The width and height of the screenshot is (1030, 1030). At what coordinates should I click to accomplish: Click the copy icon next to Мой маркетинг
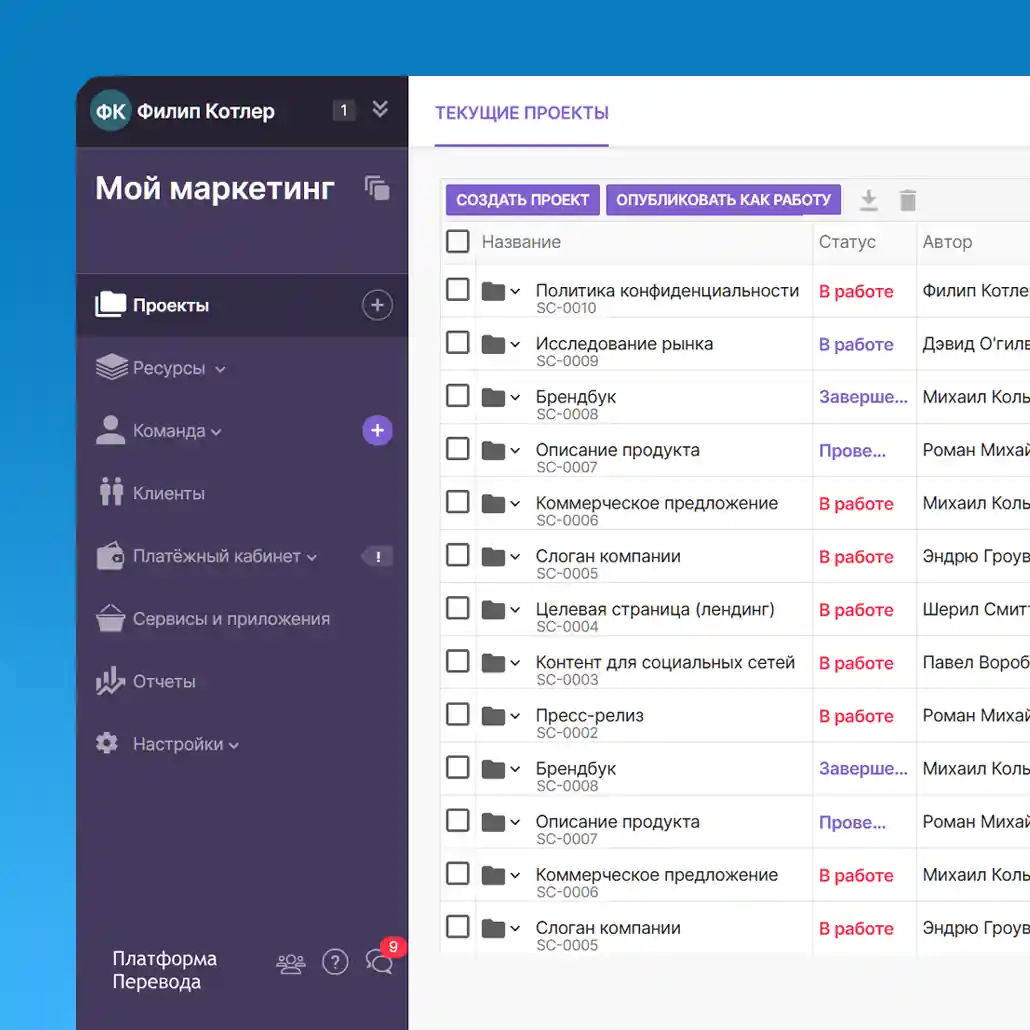377,187
